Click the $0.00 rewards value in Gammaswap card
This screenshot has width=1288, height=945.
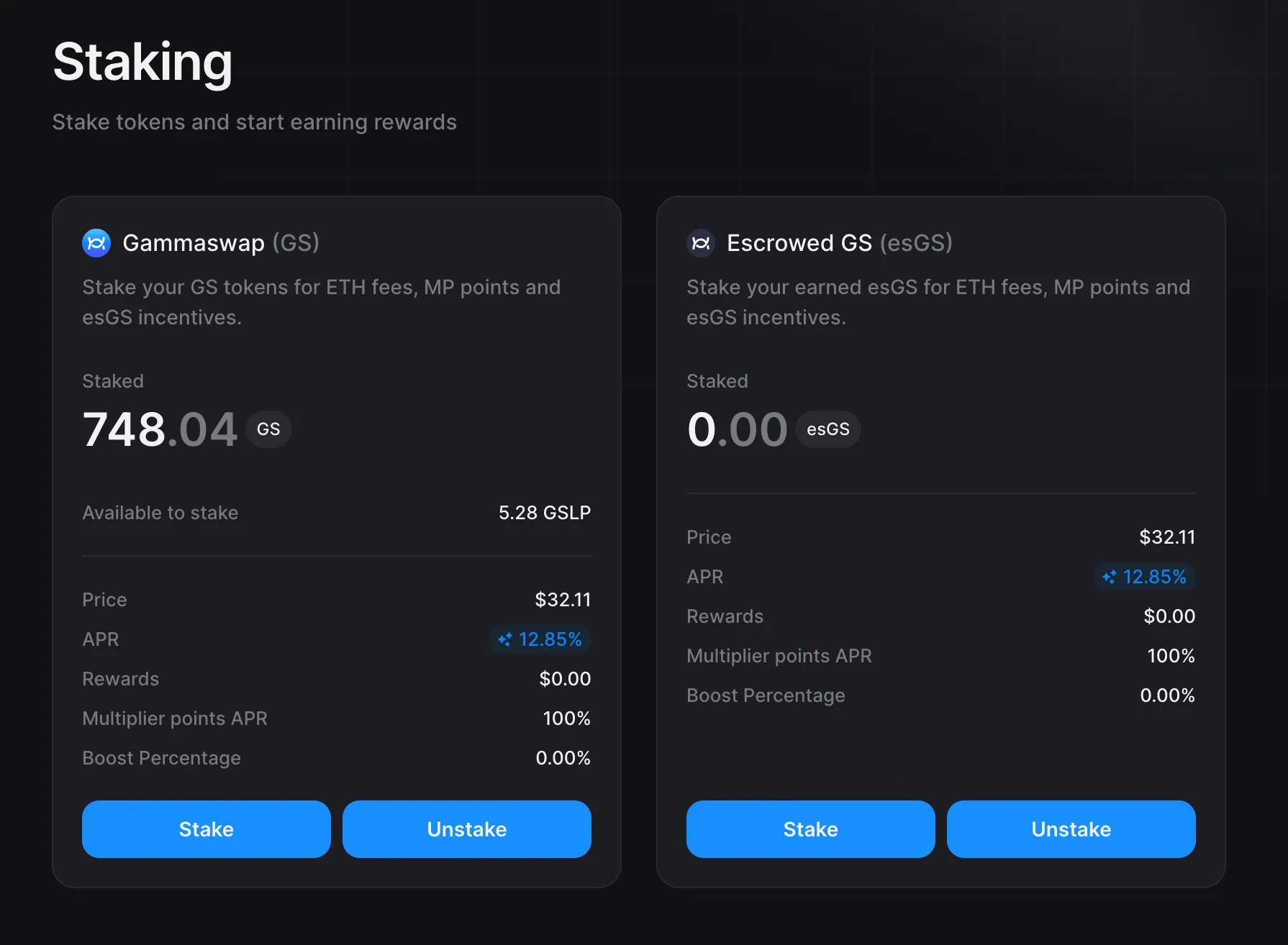point(565,679)
